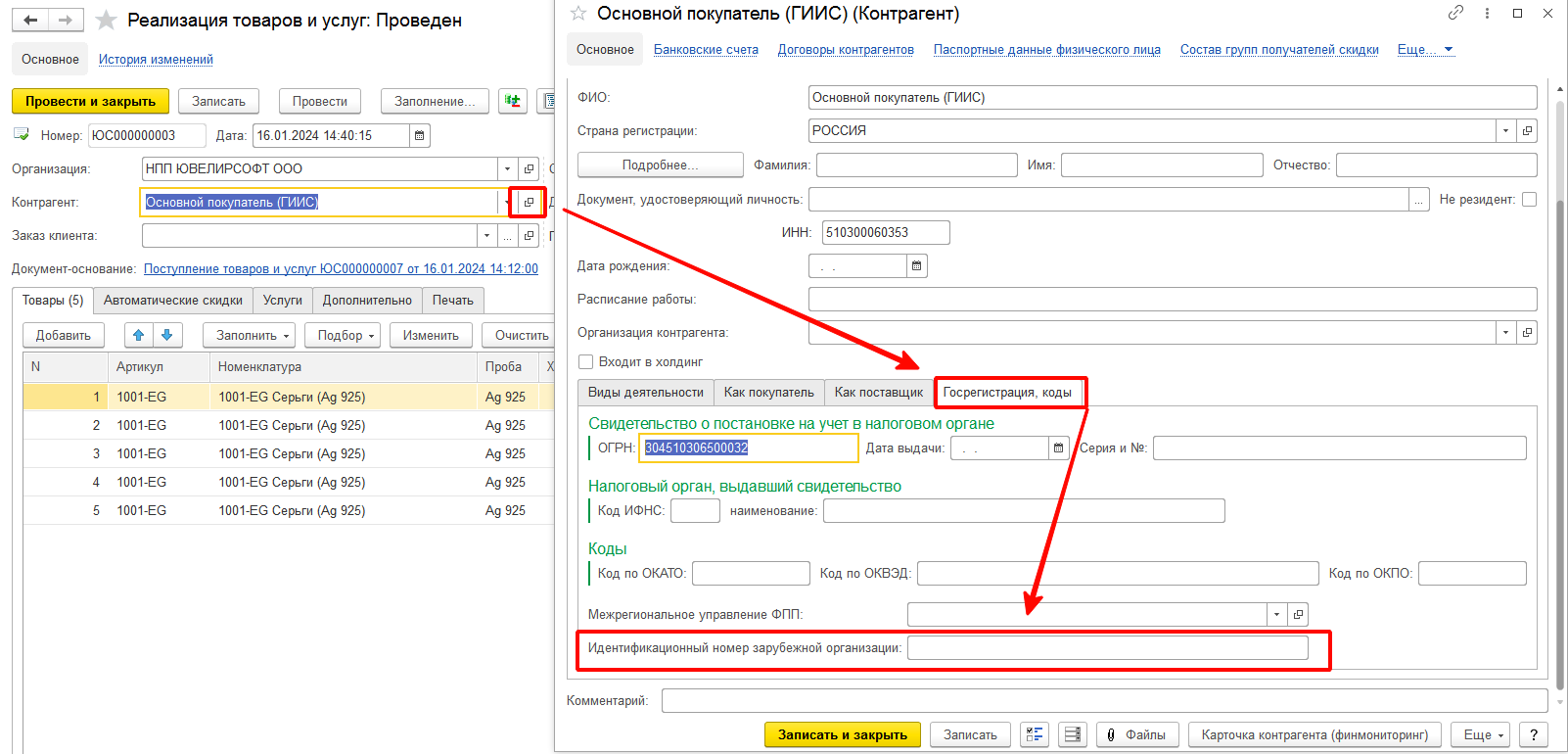Select identity document via ellipsis button
This screenshot has width=1568, height=754.
(1419, 199)
